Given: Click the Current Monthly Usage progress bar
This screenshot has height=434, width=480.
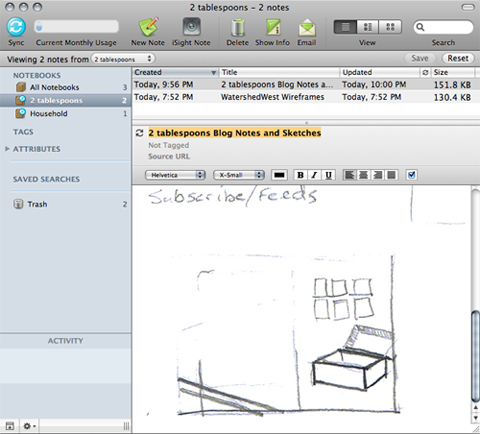Looking at the screenshot, I should [76, 26].
